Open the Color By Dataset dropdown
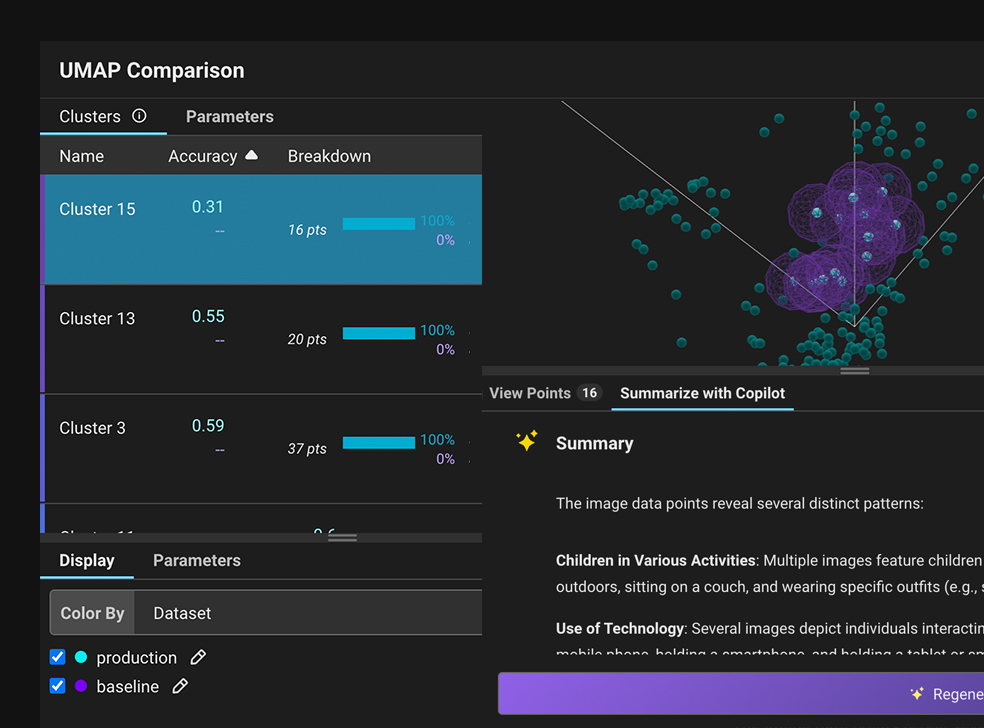The width and height of the screenshot is (984, 728). (310, 613)
